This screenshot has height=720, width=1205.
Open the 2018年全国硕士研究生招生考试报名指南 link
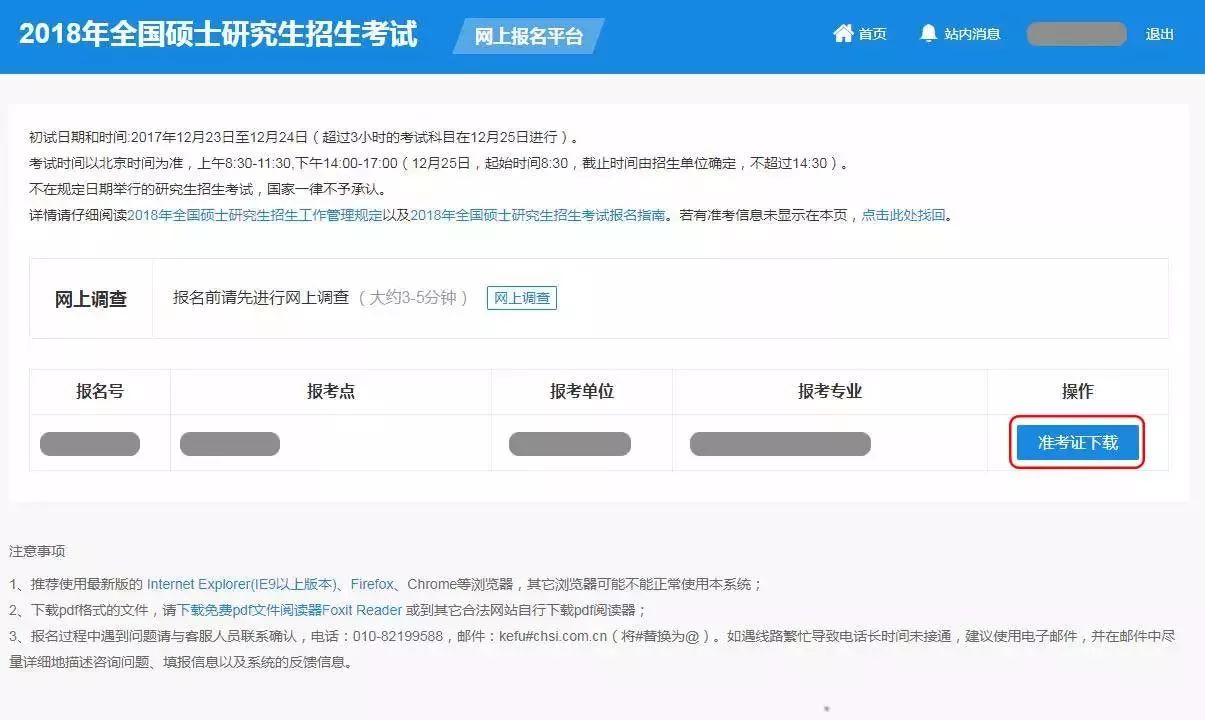pyautogui.click(x=538, y=215)
